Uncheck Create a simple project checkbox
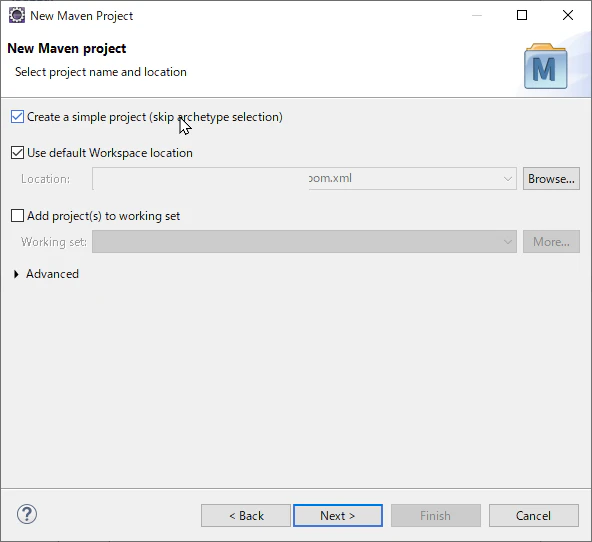This screenshot has width=592, height=542. coord(17,117)
